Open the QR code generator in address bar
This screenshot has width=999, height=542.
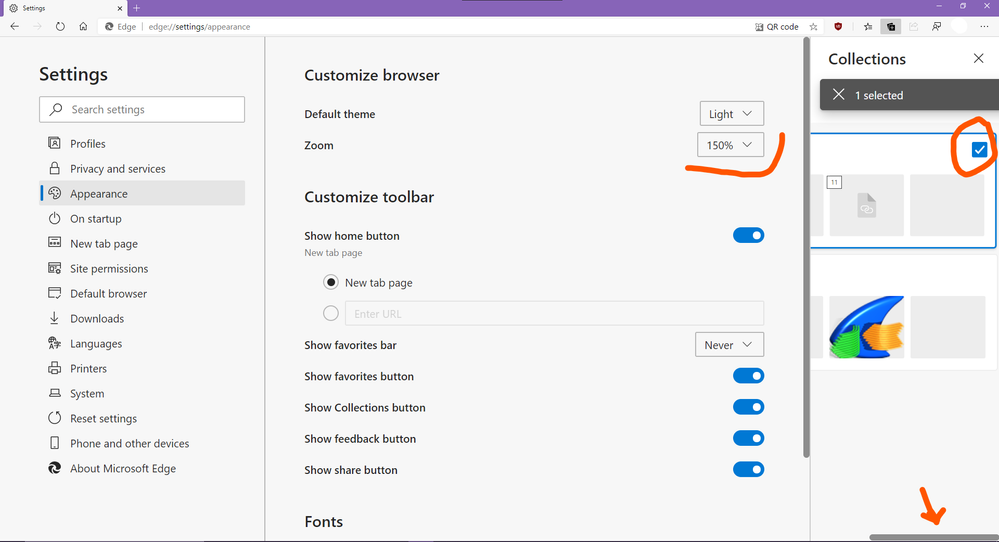[x=776, y=27]
